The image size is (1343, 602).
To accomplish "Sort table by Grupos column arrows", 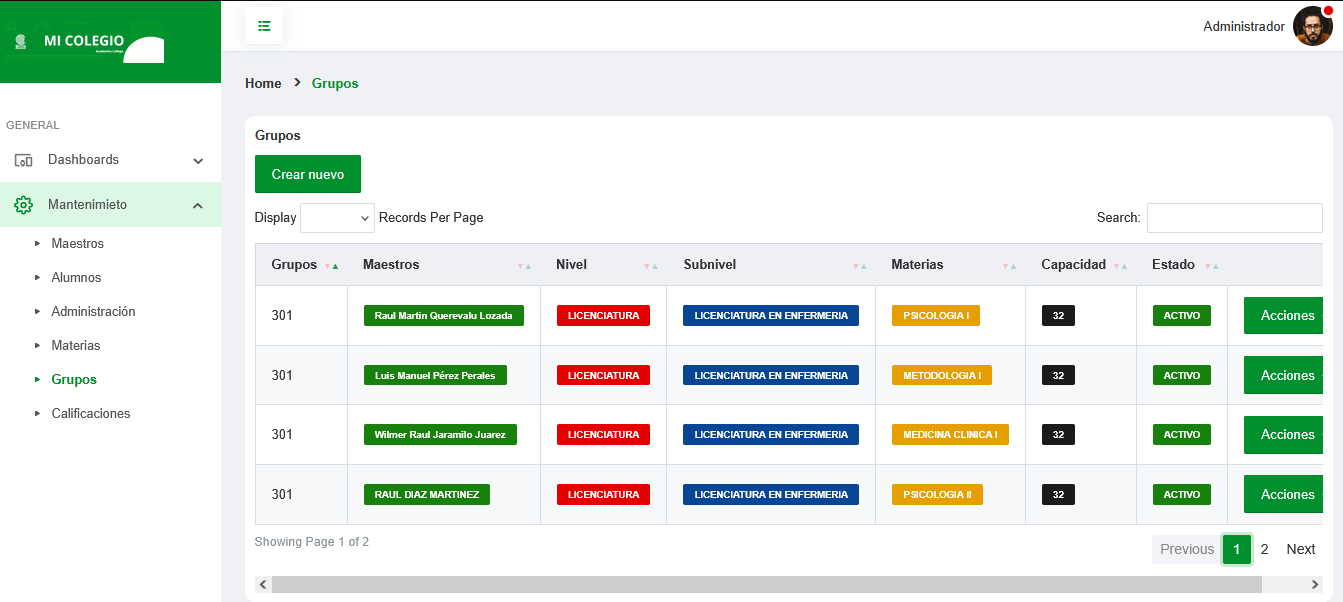I will point(332,266).
